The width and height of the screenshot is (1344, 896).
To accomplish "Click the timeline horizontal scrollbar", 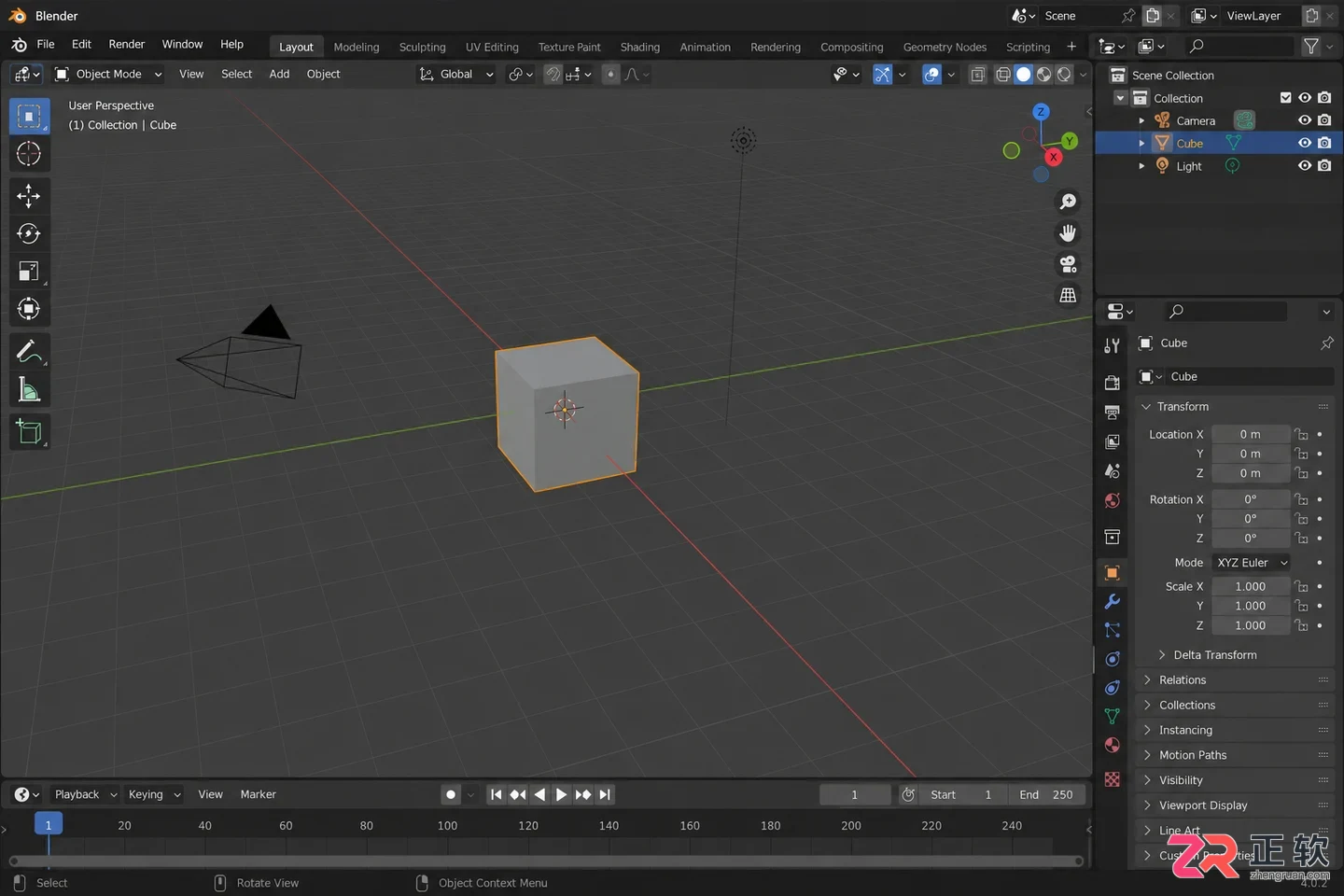I will click(x=546, y=861).
